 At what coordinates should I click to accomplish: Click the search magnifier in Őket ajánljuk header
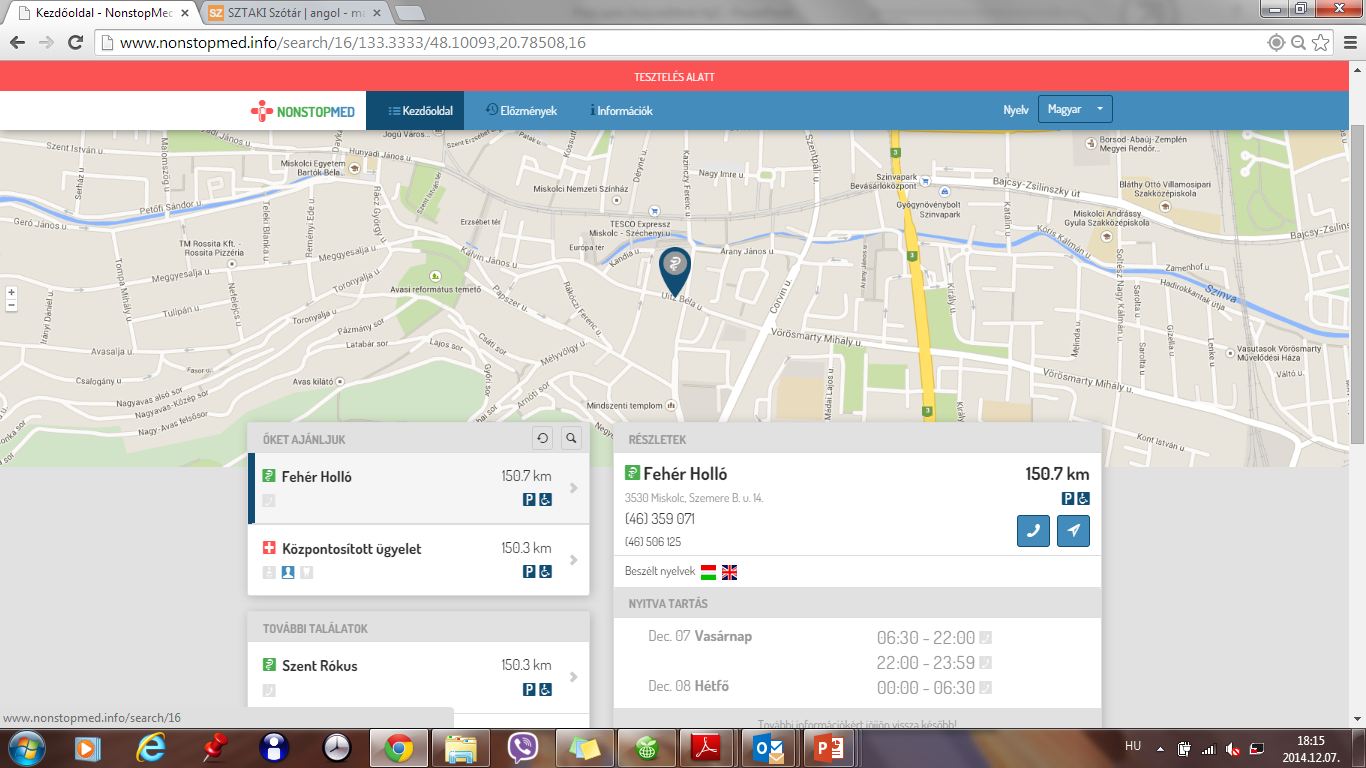point(571,438)
